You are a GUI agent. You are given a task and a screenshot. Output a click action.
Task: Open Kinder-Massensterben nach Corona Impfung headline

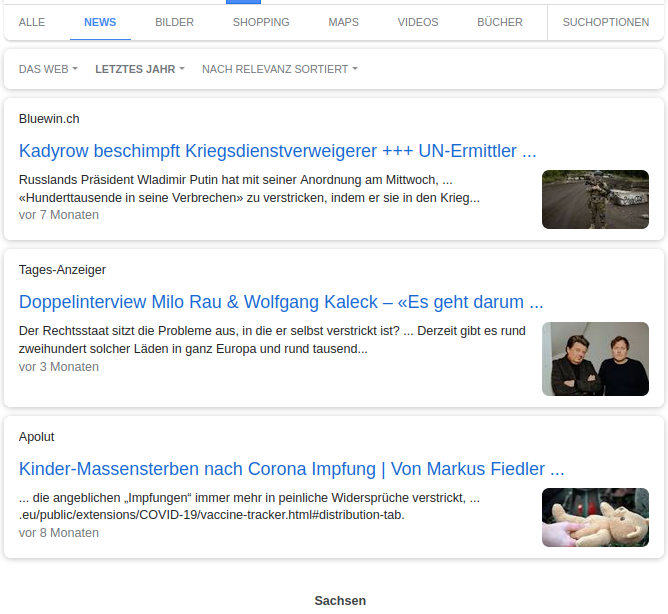click(291, 469)
